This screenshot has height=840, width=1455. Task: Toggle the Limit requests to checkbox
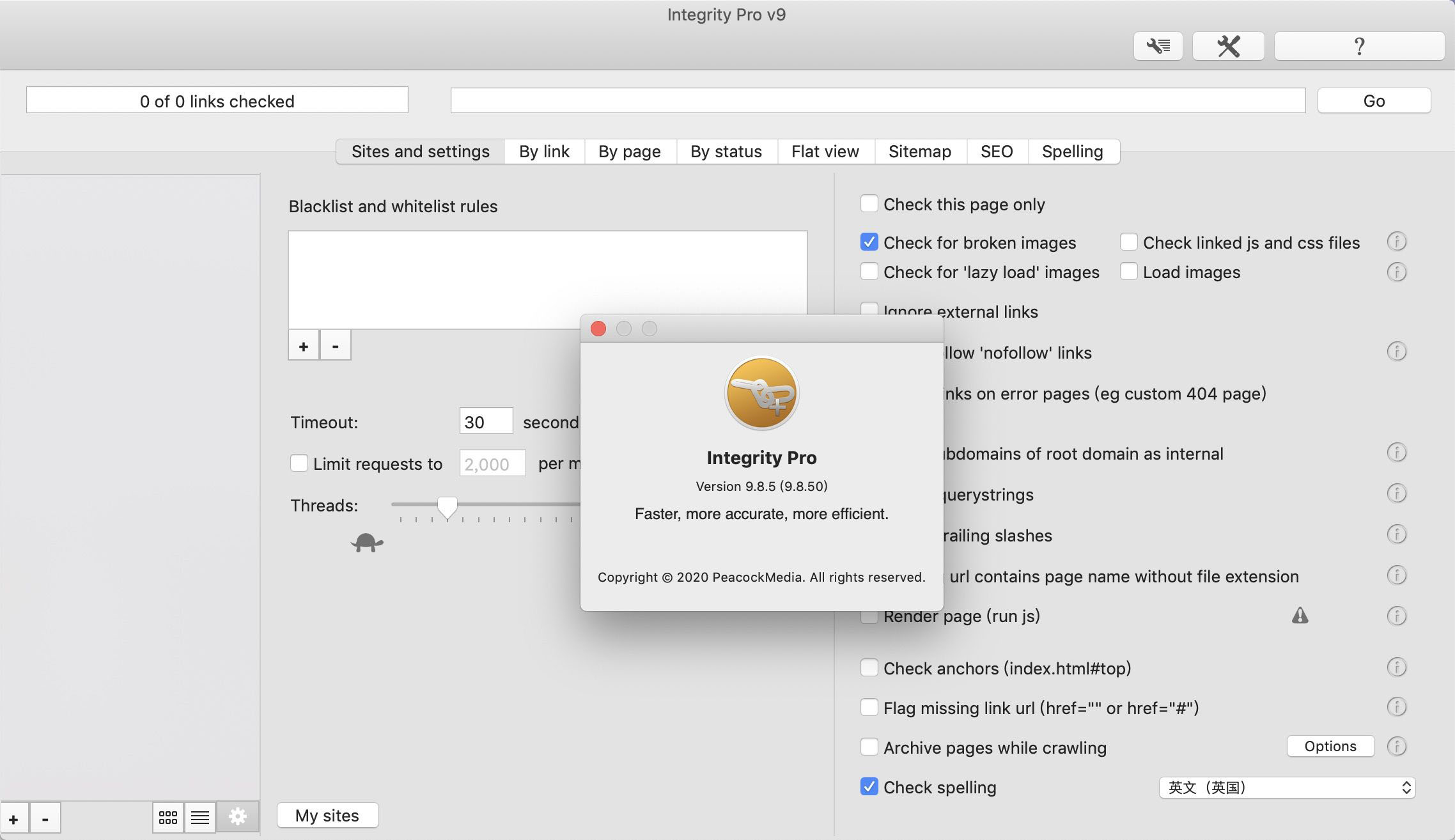pyautogui.click(x=299, y=463)
